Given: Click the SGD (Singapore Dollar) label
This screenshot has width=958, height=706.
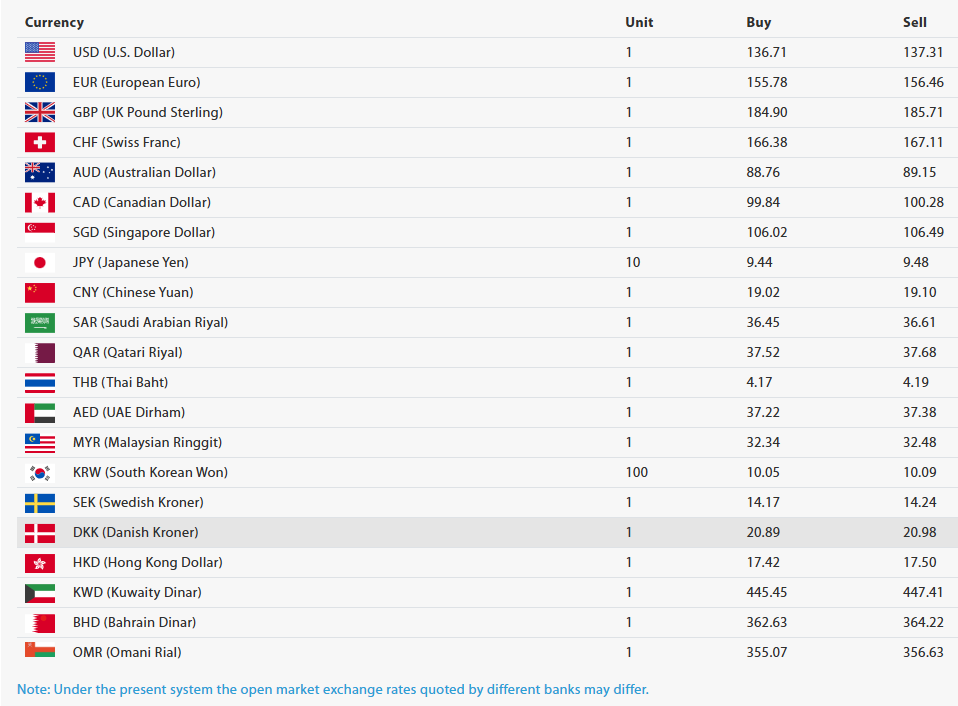Looking at the screenshot, I should coord(144,232).
